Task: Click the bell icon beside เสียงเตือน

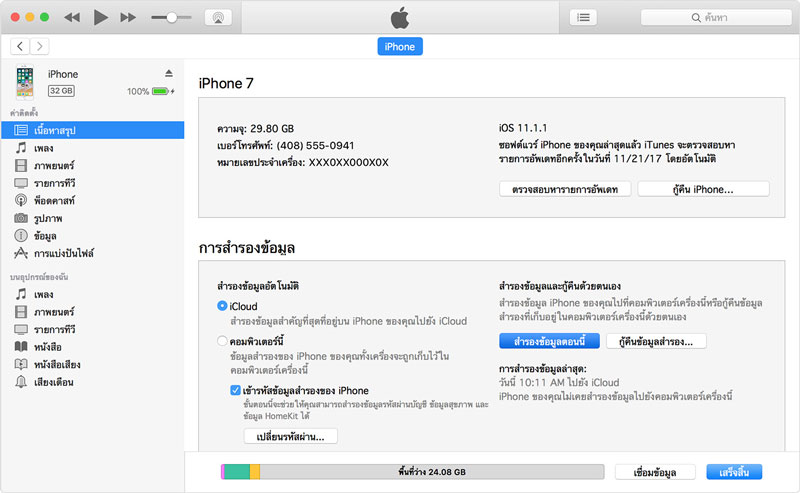Action: pyautogui.click(x=21, y=382)
